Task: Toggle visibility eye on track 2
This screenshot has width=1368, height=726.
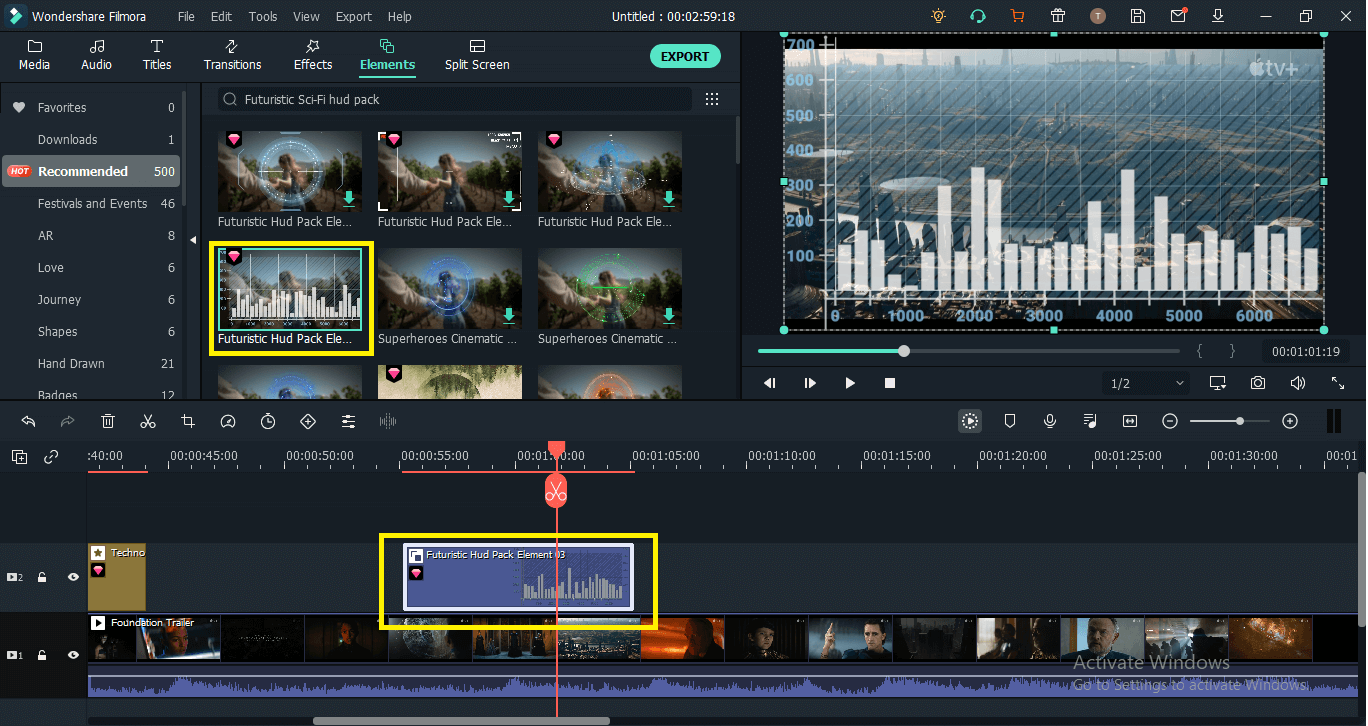Action: pos(73,577)
